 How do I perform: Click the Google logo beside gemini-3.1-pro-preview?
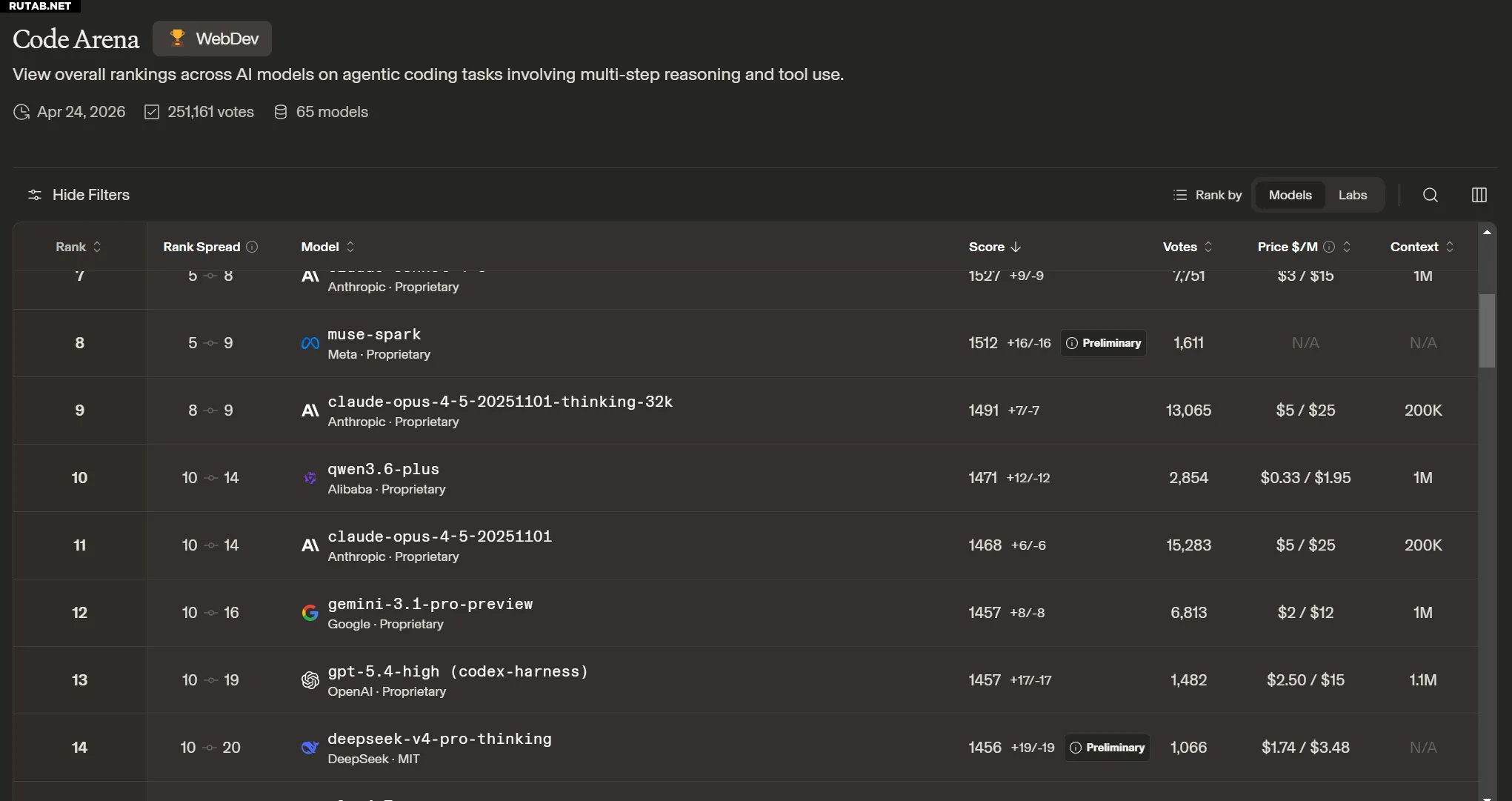click(x=310, y=613)
